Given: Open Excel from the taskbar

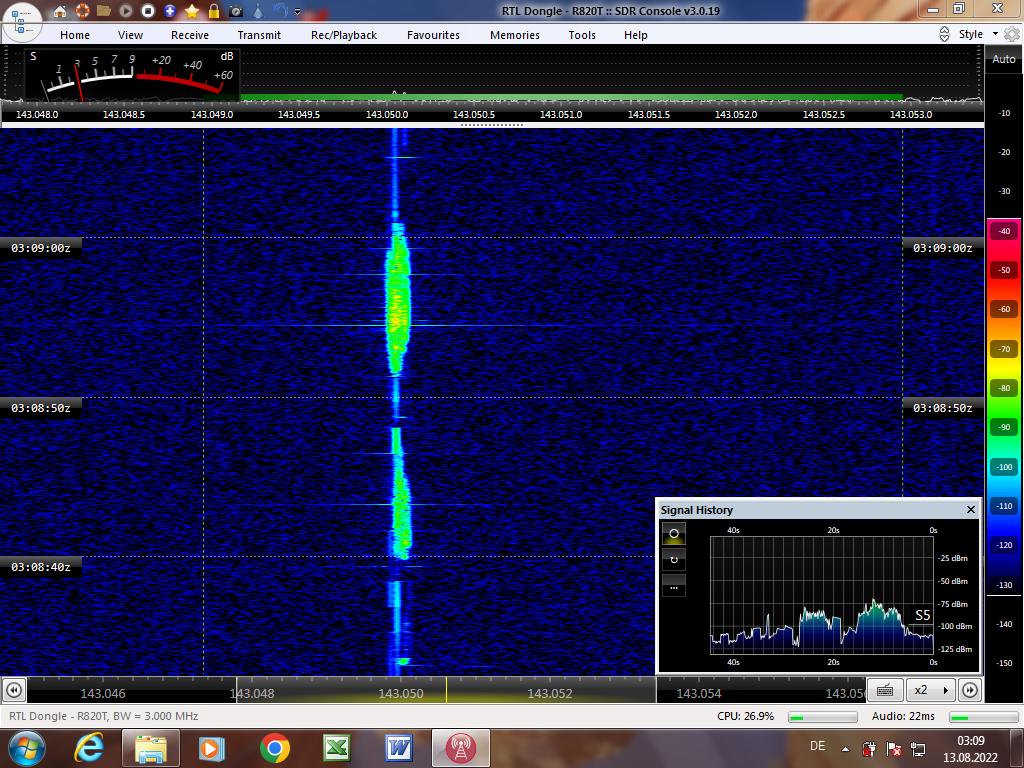Looking at the screenshot, I should coord(337,748).
